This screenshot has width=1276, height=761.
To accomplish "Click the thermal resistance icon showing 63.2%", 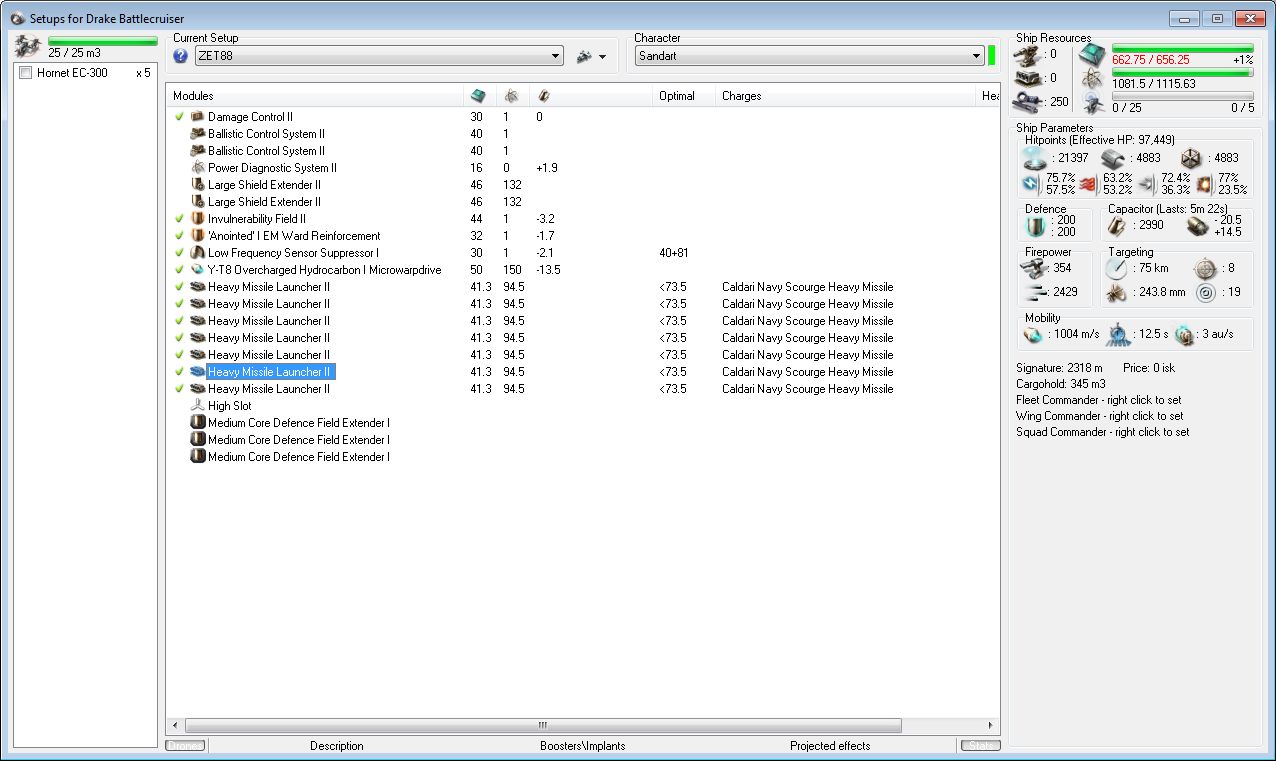I will pos(1088,184).
